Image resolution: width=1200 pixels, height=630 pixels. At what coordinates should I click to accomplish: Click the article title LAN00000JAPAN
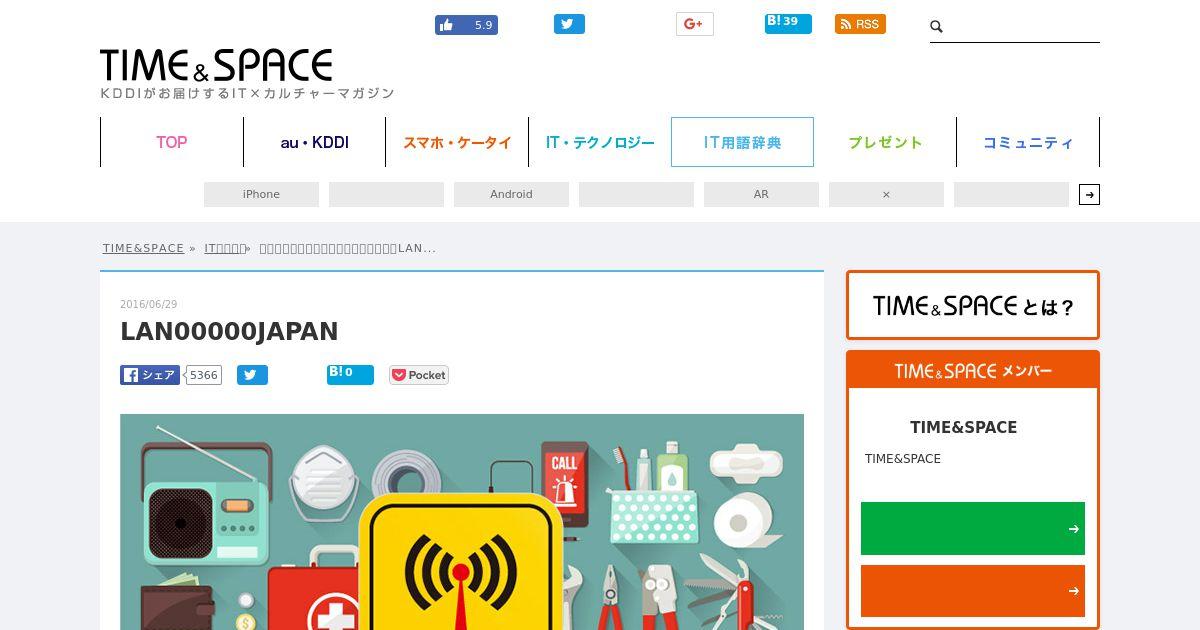[x=229, y=331]
